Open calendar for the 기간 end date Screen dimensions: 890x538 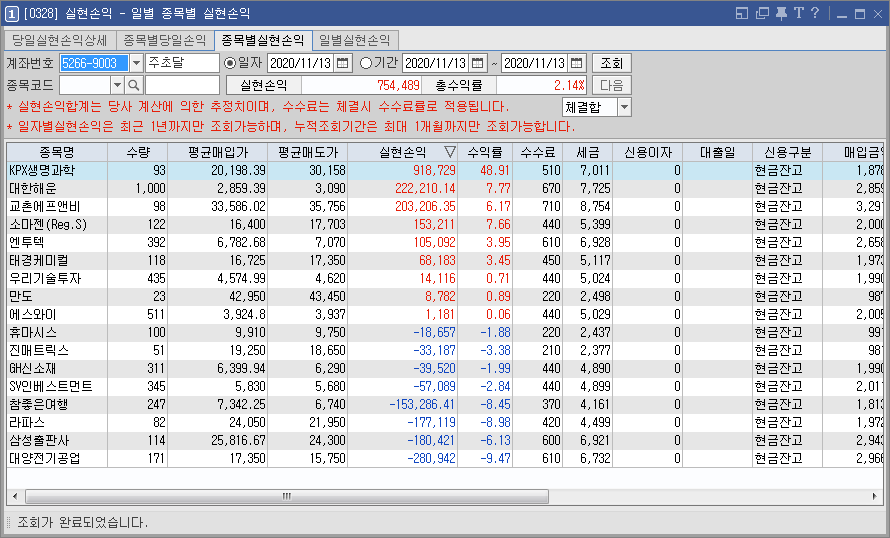tap(577, 63)
